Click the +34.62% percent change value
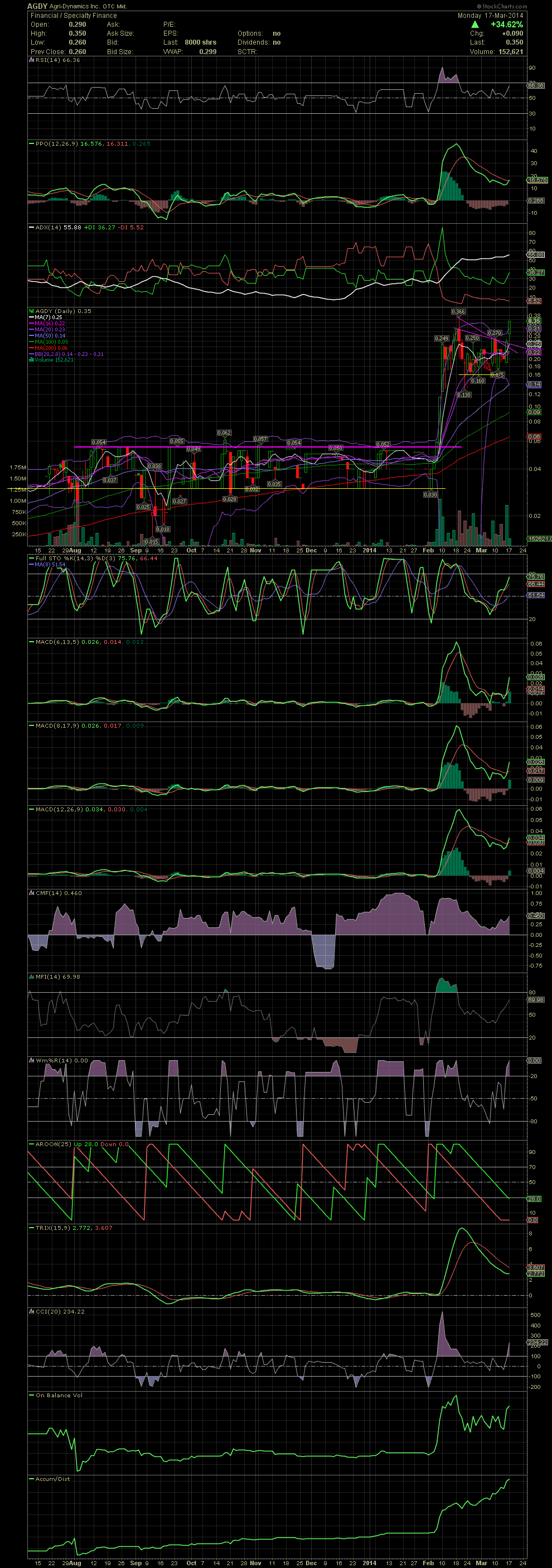 [x=506, y=25]
